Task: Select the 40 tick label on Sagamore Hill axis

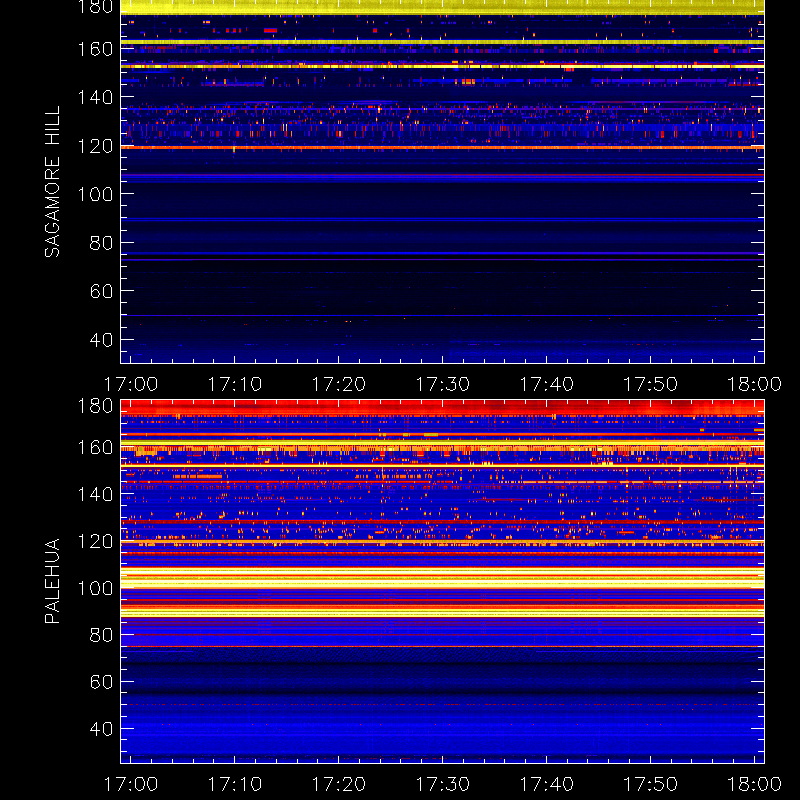Action: click(101, 340)
